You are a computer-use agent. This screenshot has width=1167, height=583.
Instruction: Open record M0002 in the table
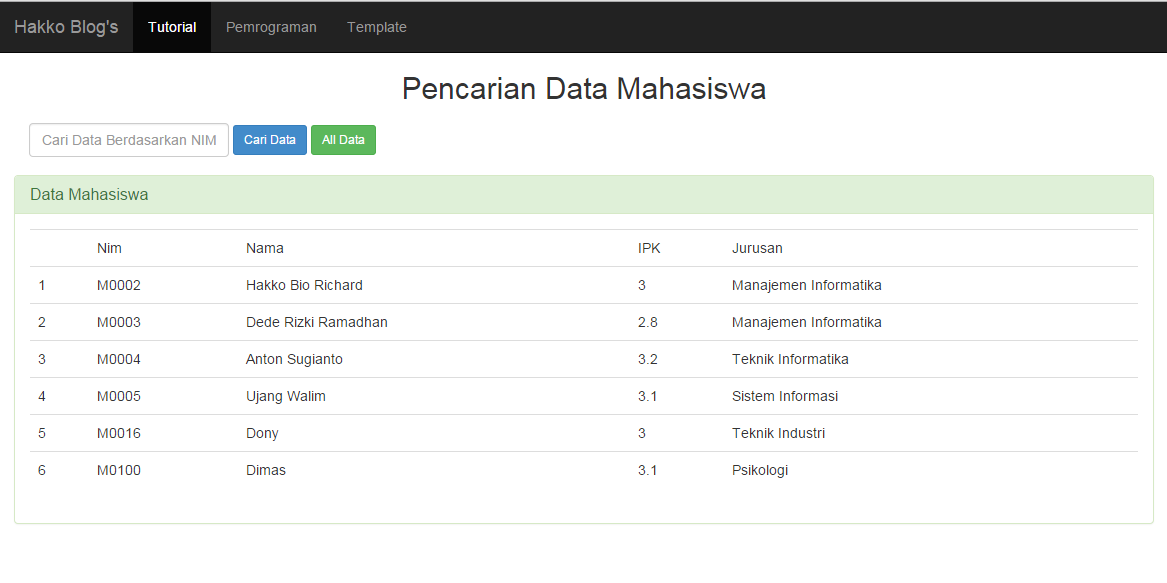tap(118, 285)
